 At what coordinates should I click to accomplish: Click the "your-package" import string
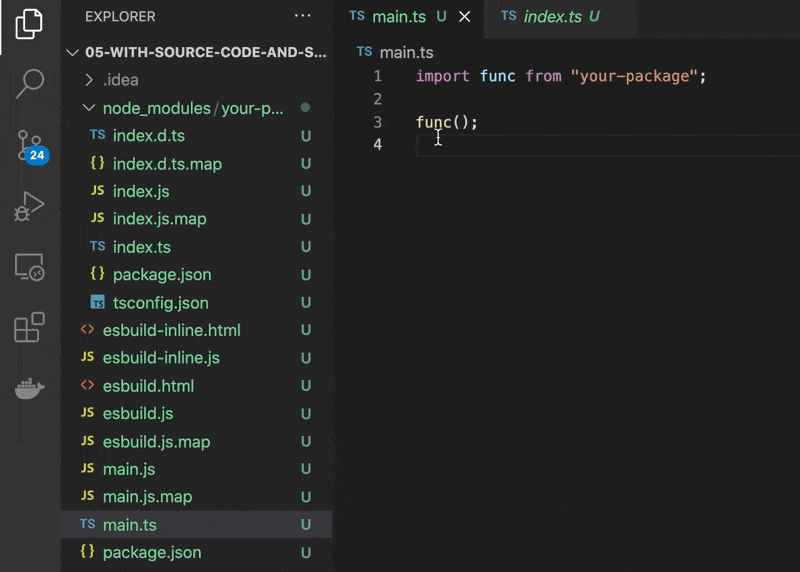coord(634,77)
